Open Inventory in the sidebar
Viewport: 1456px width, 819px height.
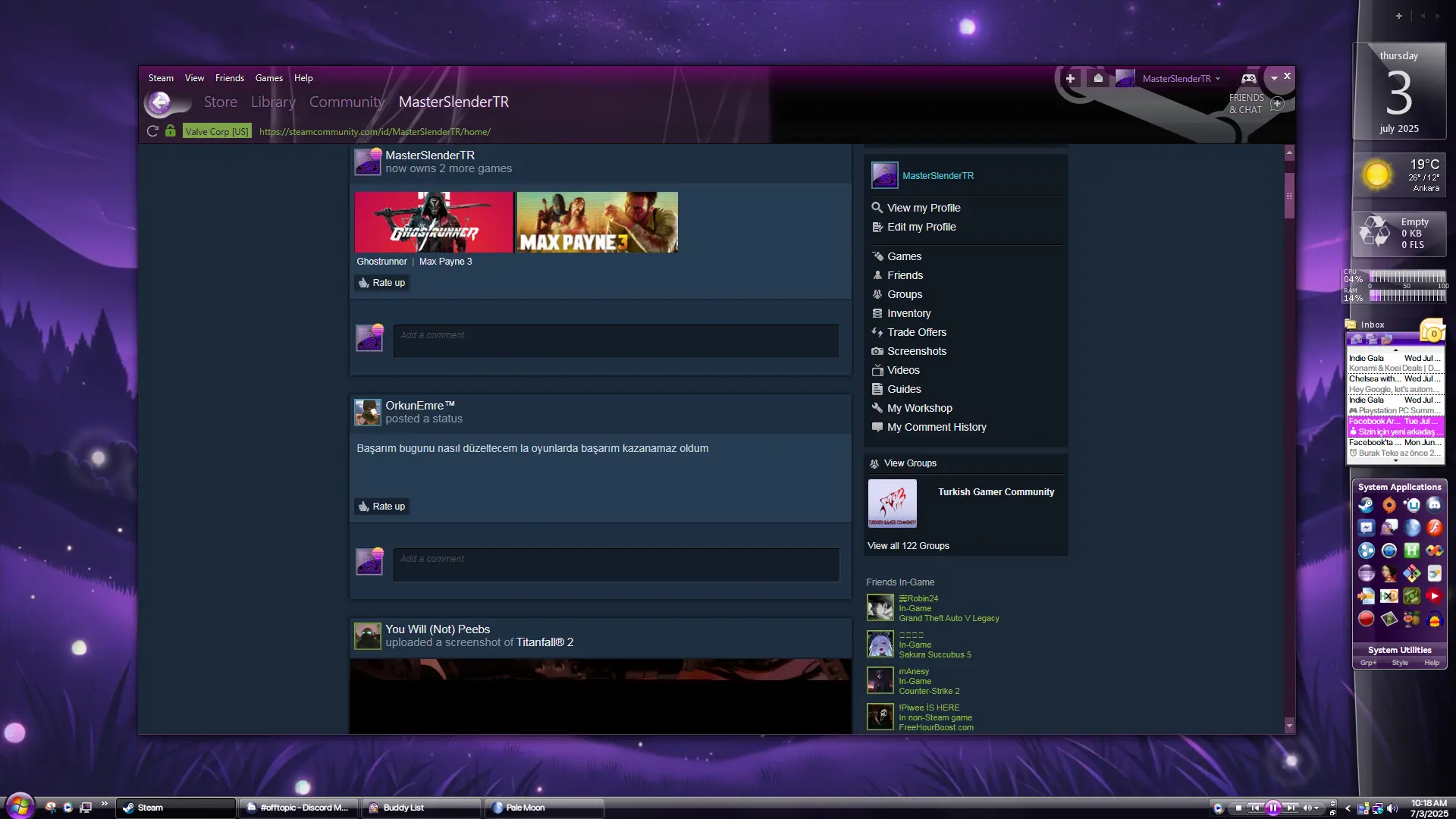click(x=908, y=313)
